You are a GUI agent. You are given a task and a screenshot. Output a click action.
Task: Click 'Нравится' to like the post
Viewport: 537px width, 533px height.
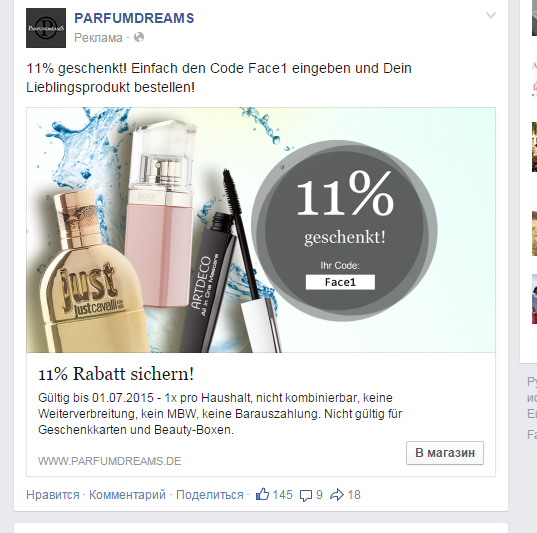coord(53,495)
